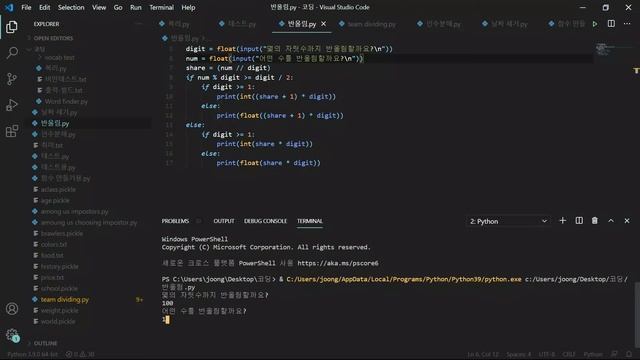
Task: Open the Help menu
Action: coord(188,7)
